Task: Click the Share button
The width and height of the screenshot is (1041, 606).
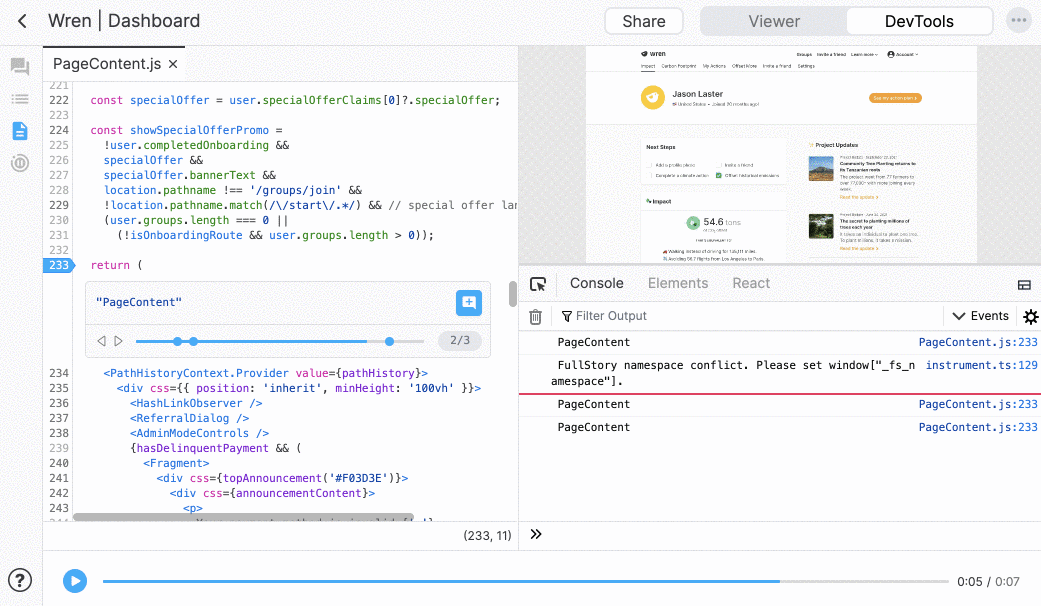Action: 643,21
